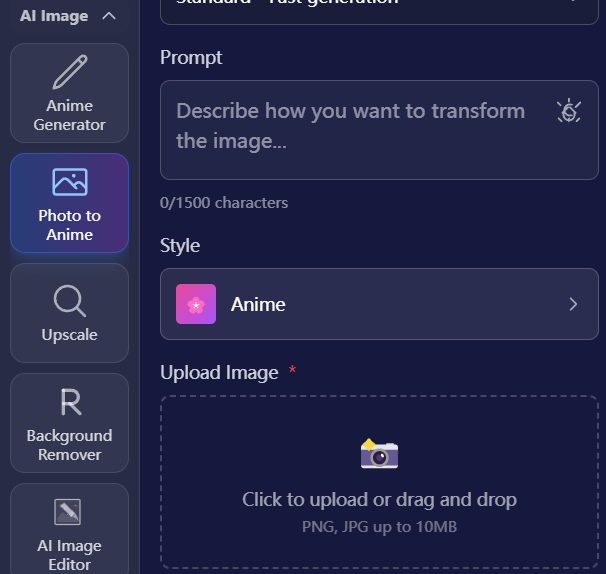Screen dimensions: 606x574
Task: Navigate to the AI Image Editor label
Action: (69, 555)
